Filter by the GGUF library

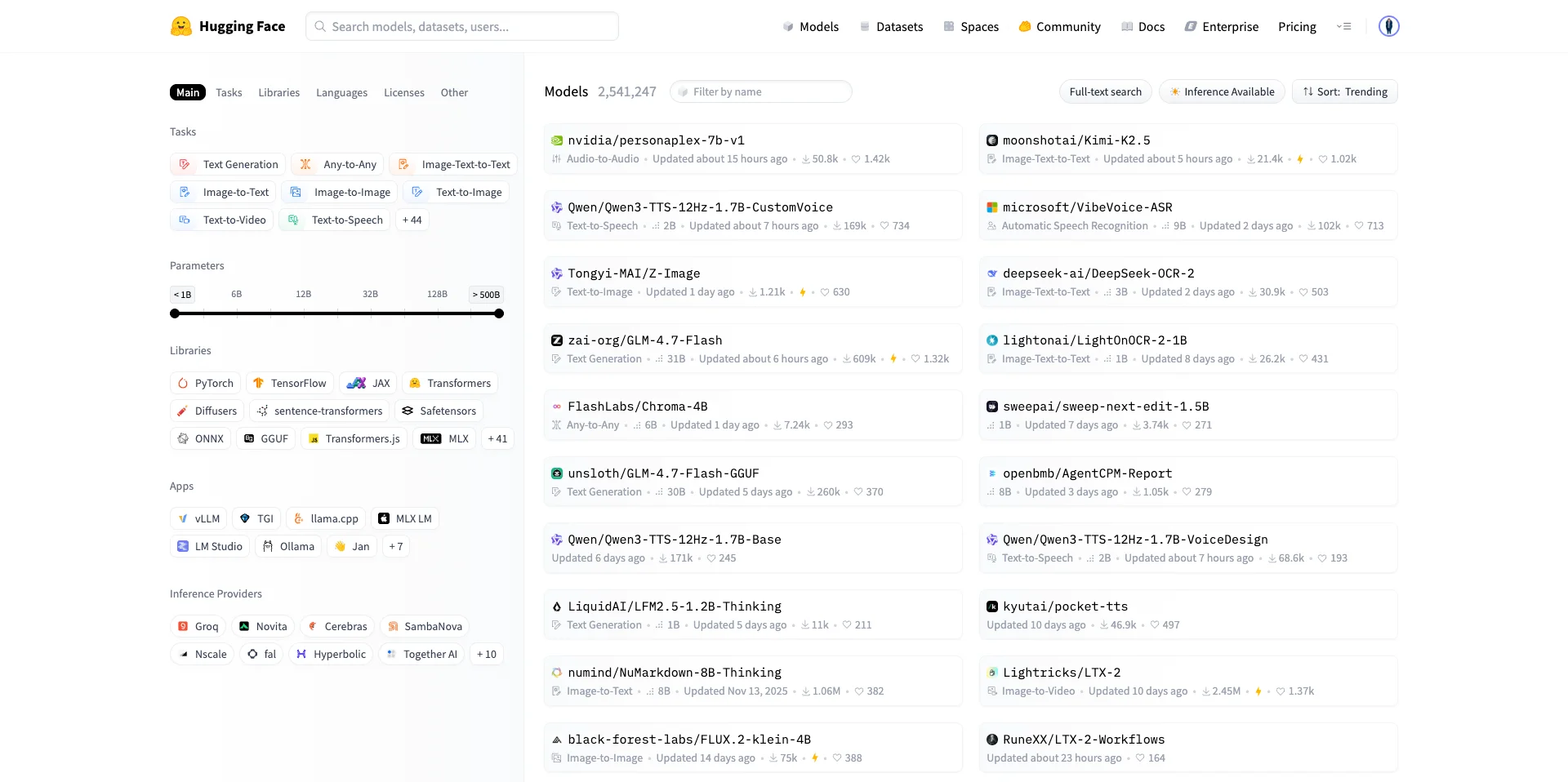point(265,438)
